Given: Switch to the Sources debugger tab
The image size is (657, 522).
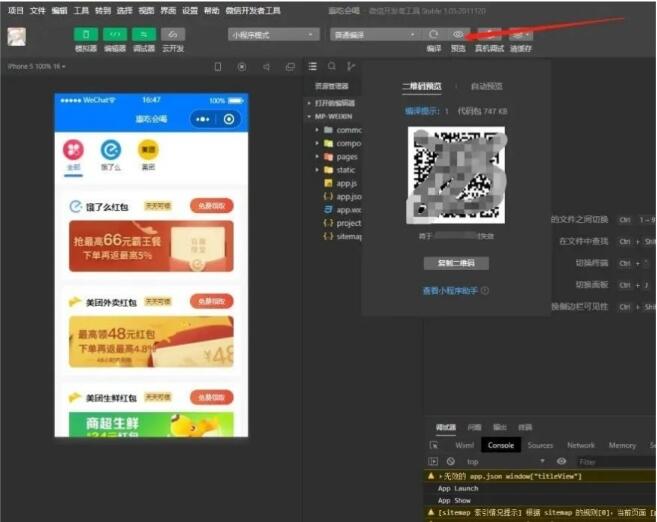Looking at the screenshot, I should pos(540,445).
